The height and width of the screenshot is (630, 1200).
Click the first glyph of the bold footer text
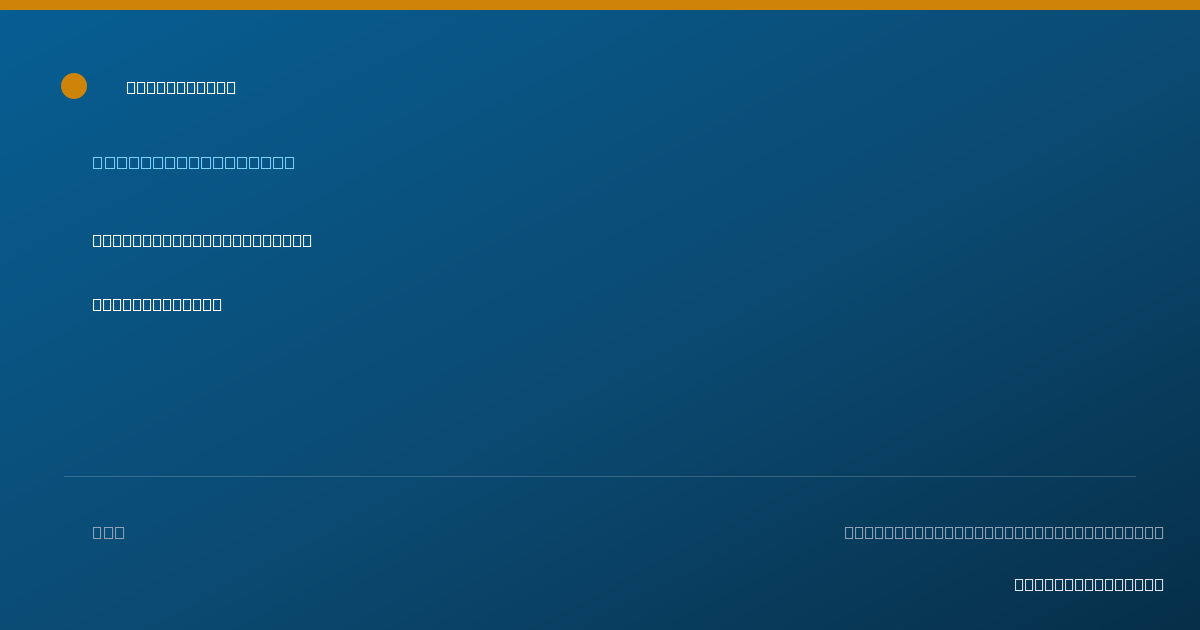pyautogui.click(x=1019, y=584)
